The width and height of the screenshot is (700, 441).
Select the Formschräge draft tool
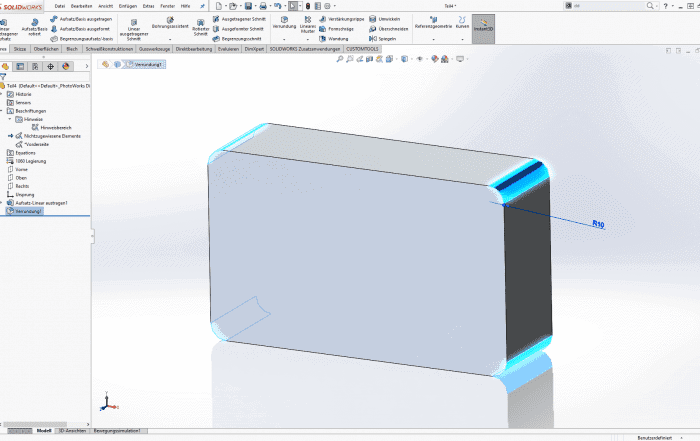coord(337,29)
